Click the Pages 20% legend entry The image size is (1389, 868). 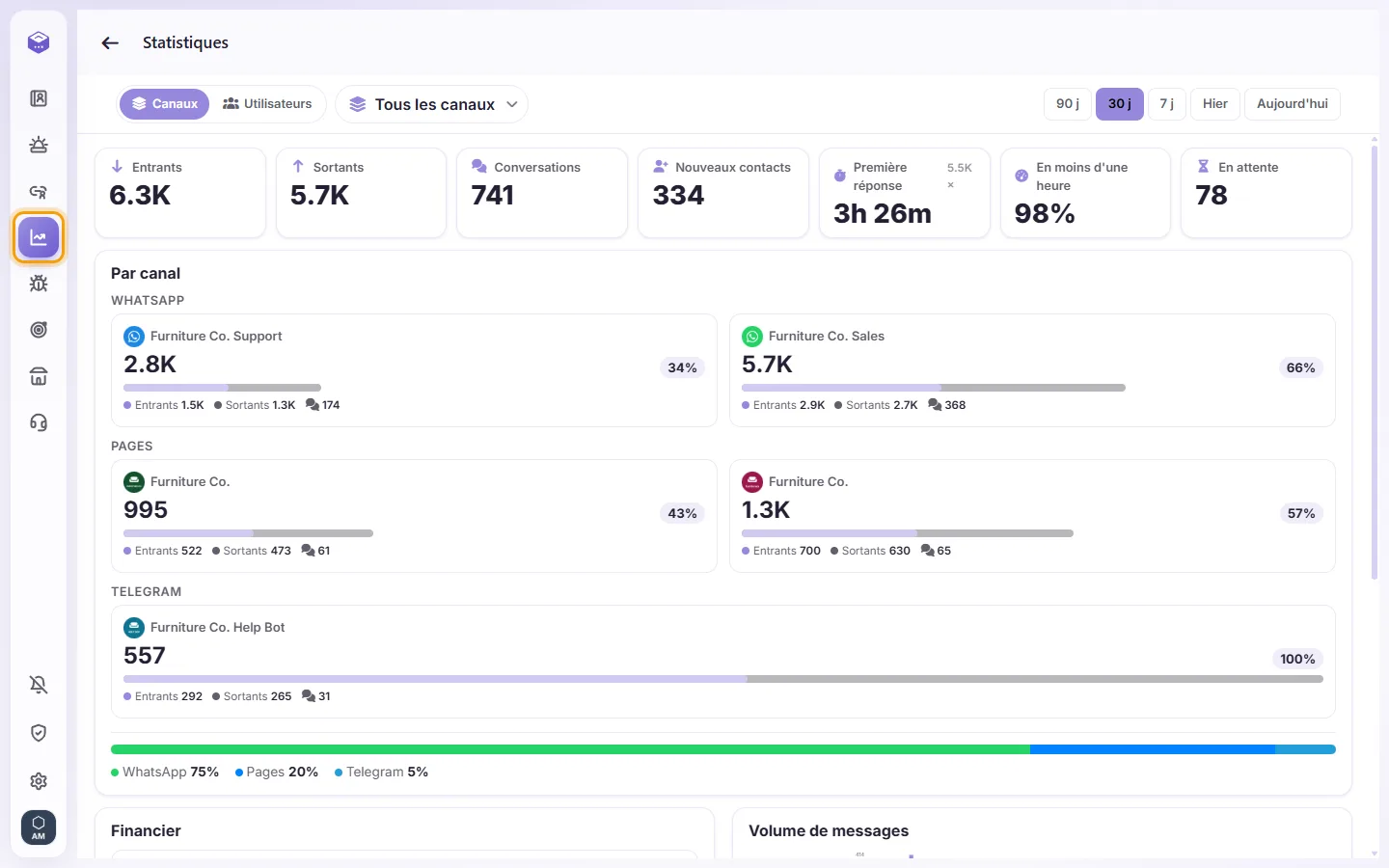[277, 773]
